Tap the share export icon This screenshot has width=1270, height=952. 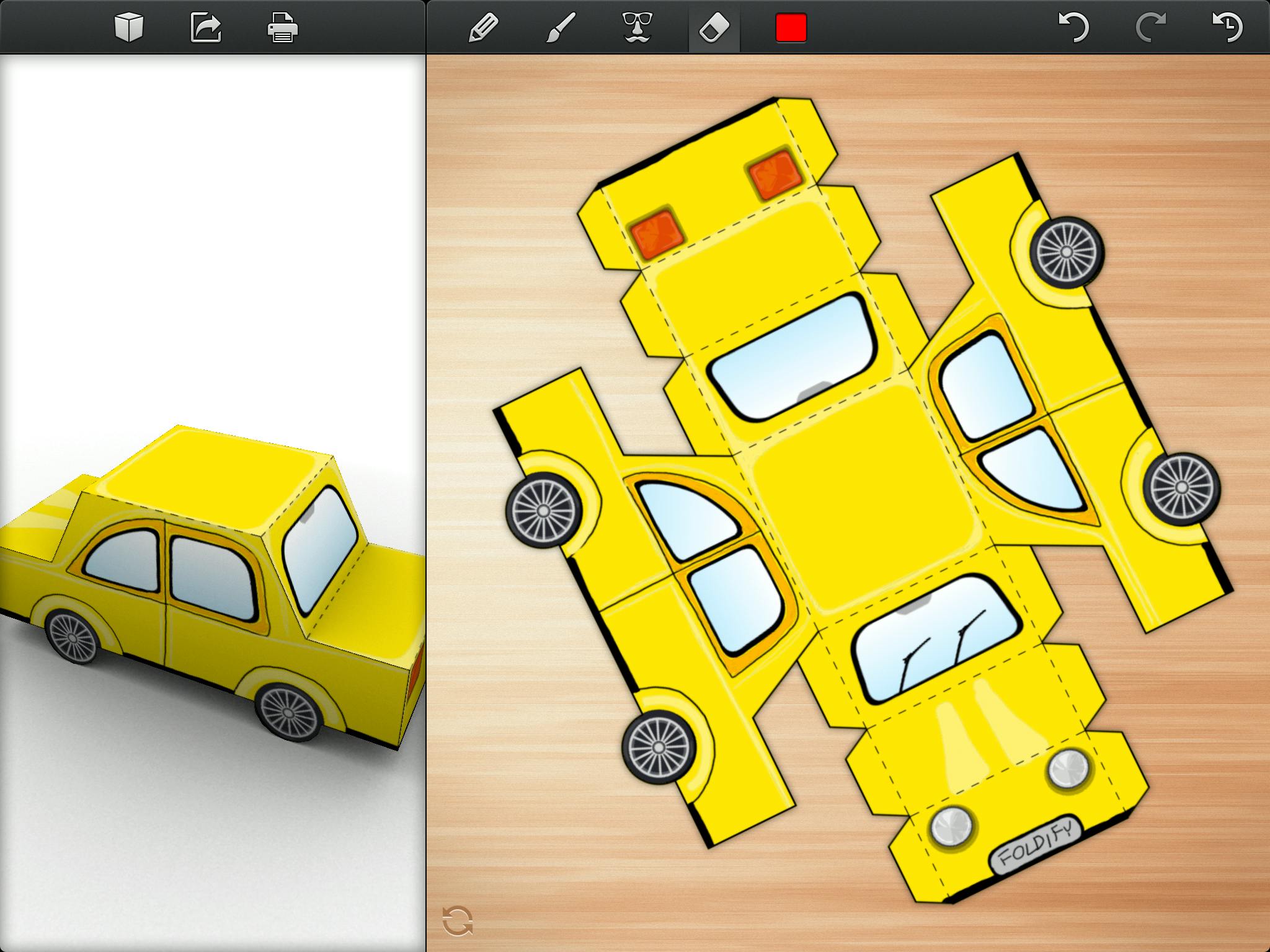click(206, 28)
